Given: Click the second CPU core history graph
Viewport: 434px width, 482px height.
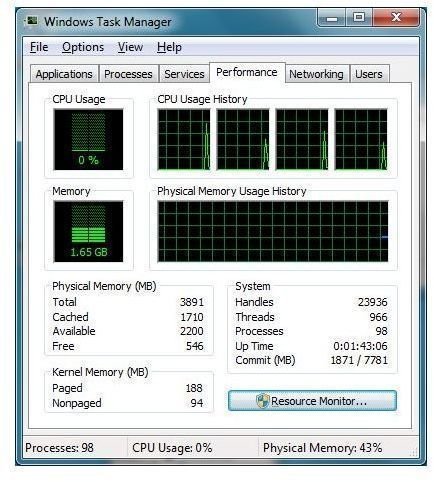Looking at the screenshot, I should pyautogui.click(x=243, y=139).
